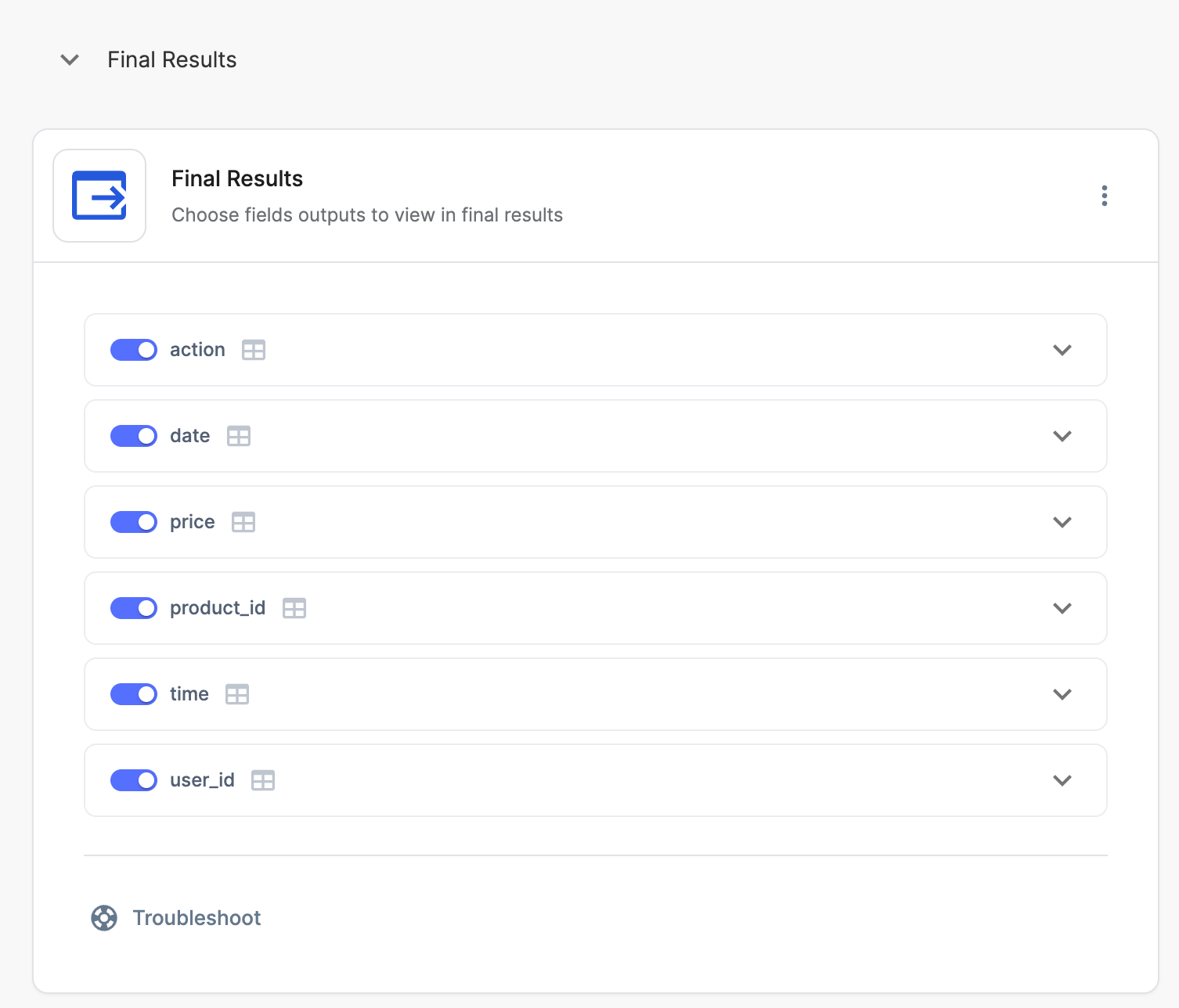Viewport: 1179px width, 1008px height.
Task: Expand the product_id field row
Action: [x=1062, y=608]
